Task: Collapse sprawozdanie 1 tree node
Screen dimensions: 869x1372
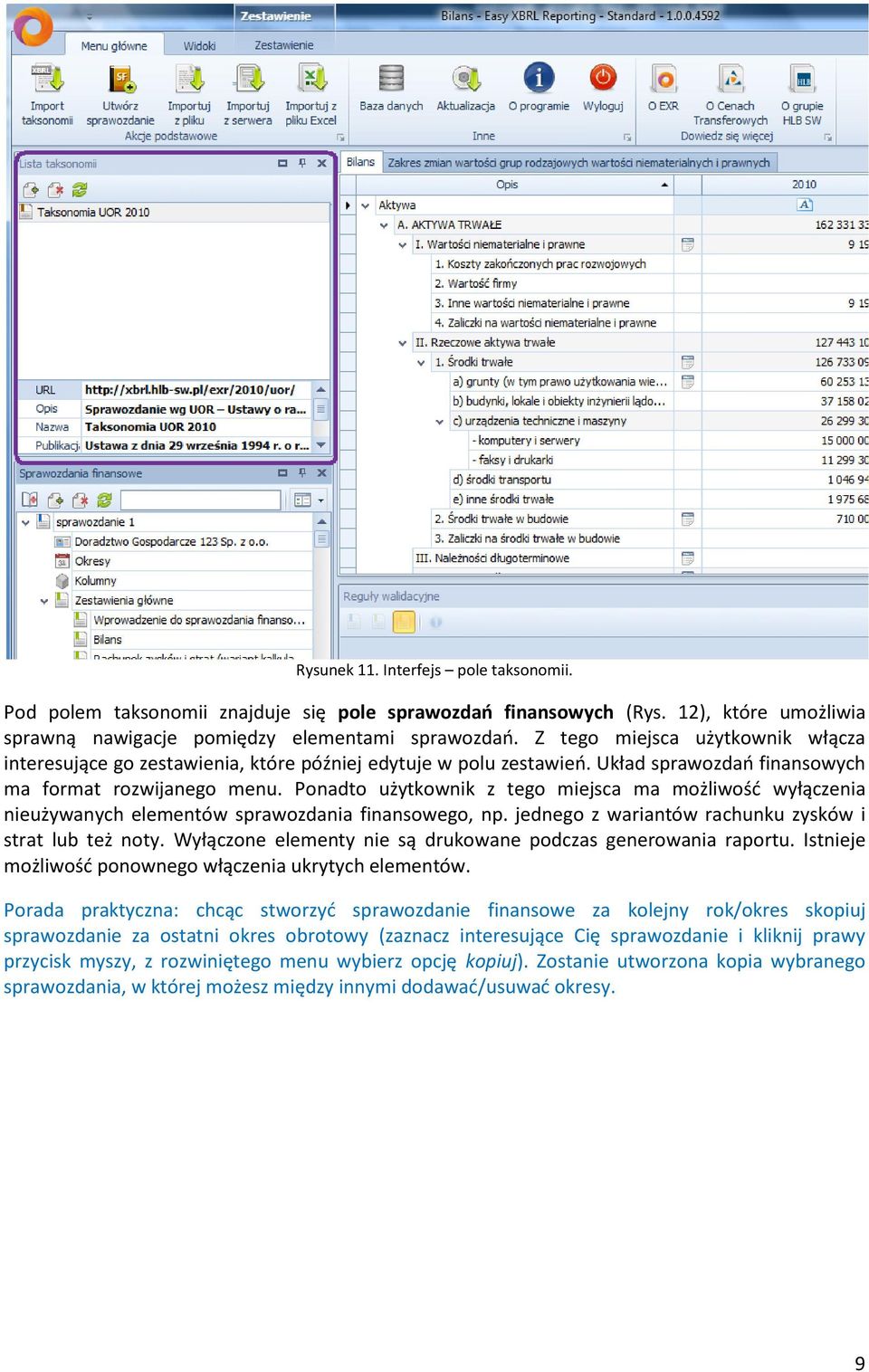Action: [25, 522]
